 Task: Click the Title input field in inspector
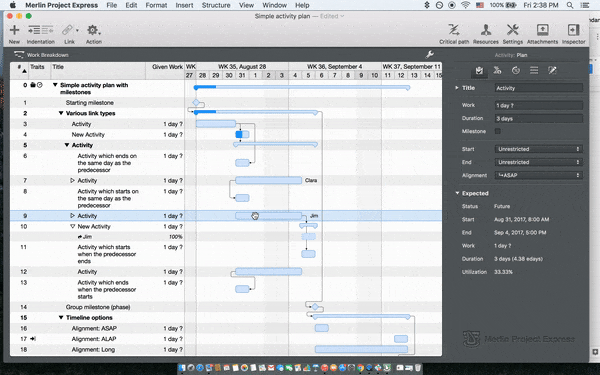(539, 88)
